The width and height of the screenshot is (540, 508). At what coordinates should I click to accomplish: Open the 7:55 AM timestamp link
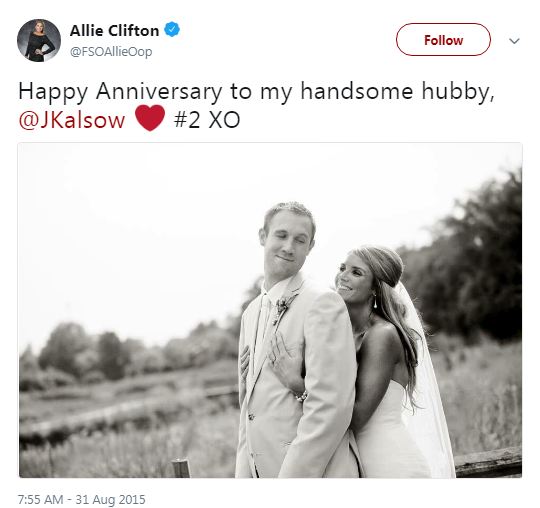[40, 499]
